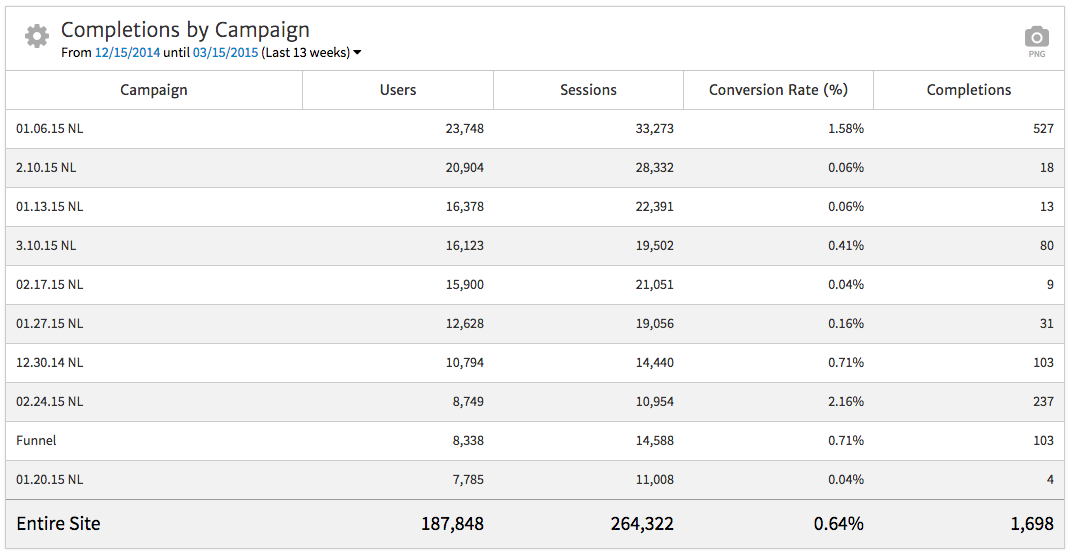Select the 3.10.15 NL campaign row

point(46,246)
